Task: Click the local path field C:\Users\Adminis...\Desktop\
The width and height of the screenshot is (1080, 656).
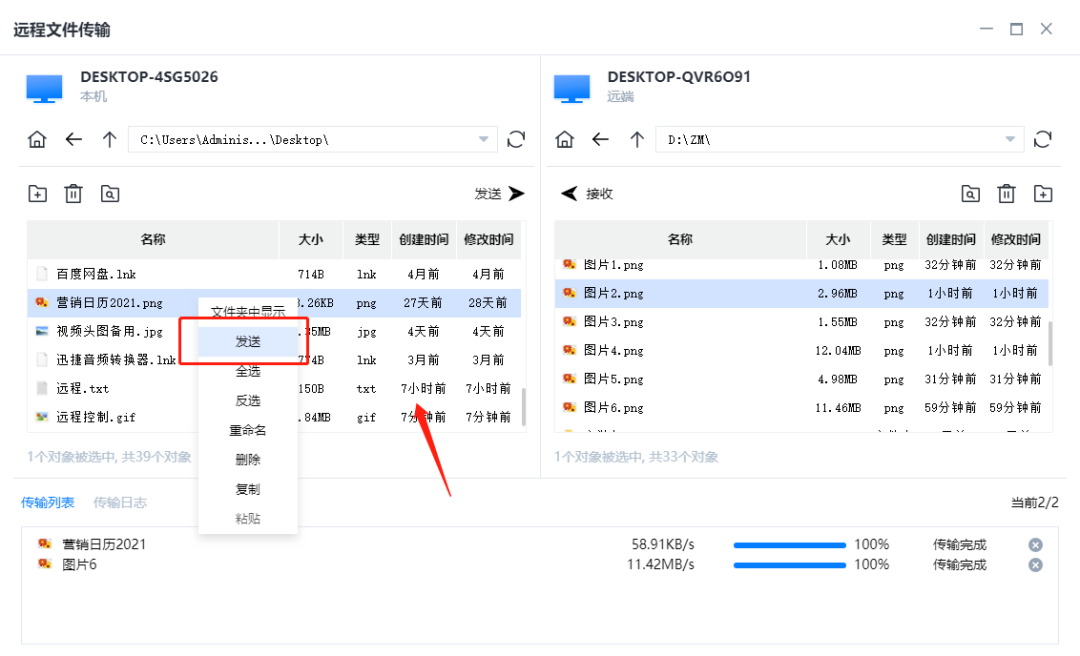Action: pyautogui.click(x=313, y=139)
